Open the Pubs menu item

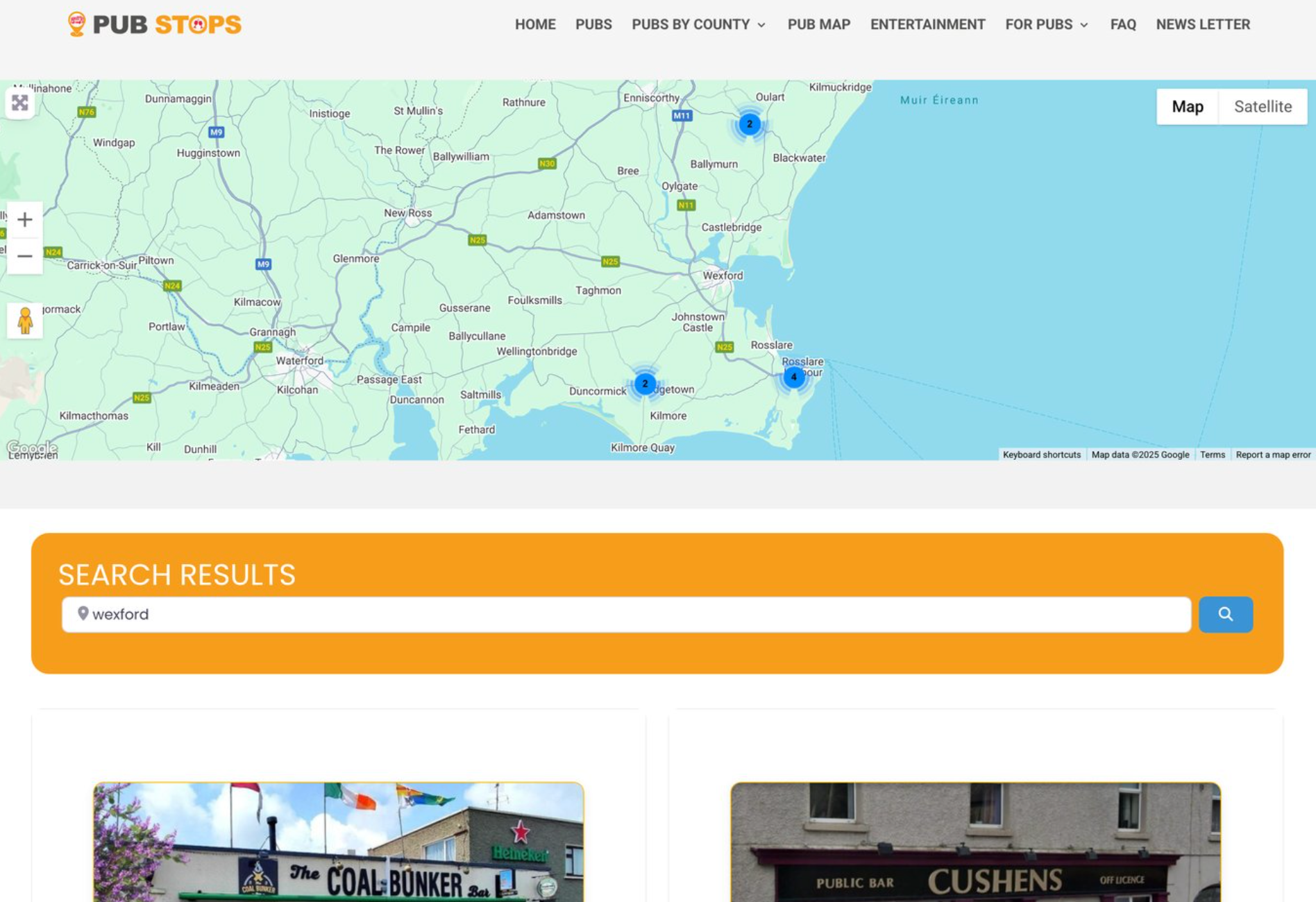(593, 24)
